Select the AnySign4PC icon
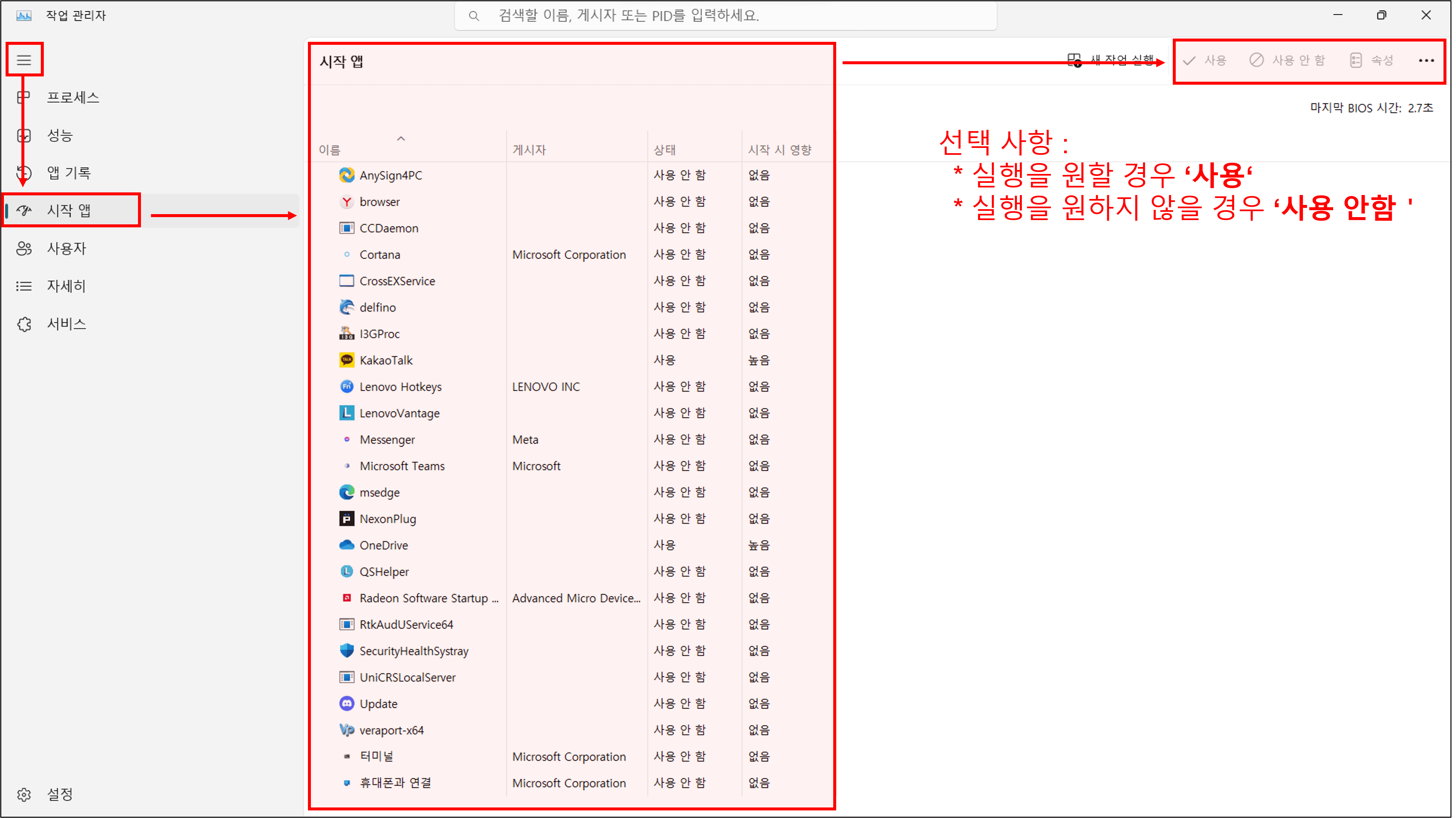The image size is (1456, 818). pos(346,175)
